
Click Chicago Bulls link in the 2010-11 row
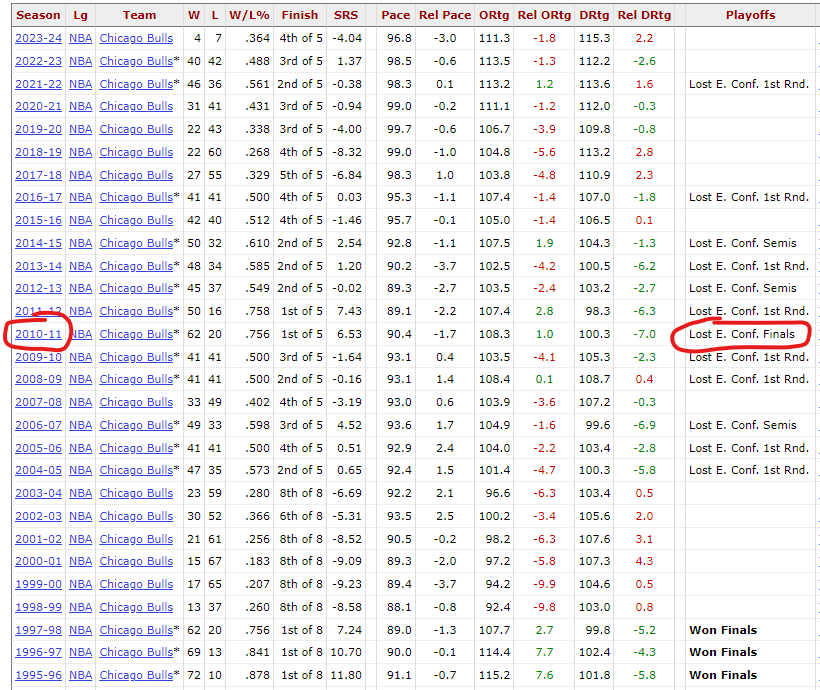(136, 334)
